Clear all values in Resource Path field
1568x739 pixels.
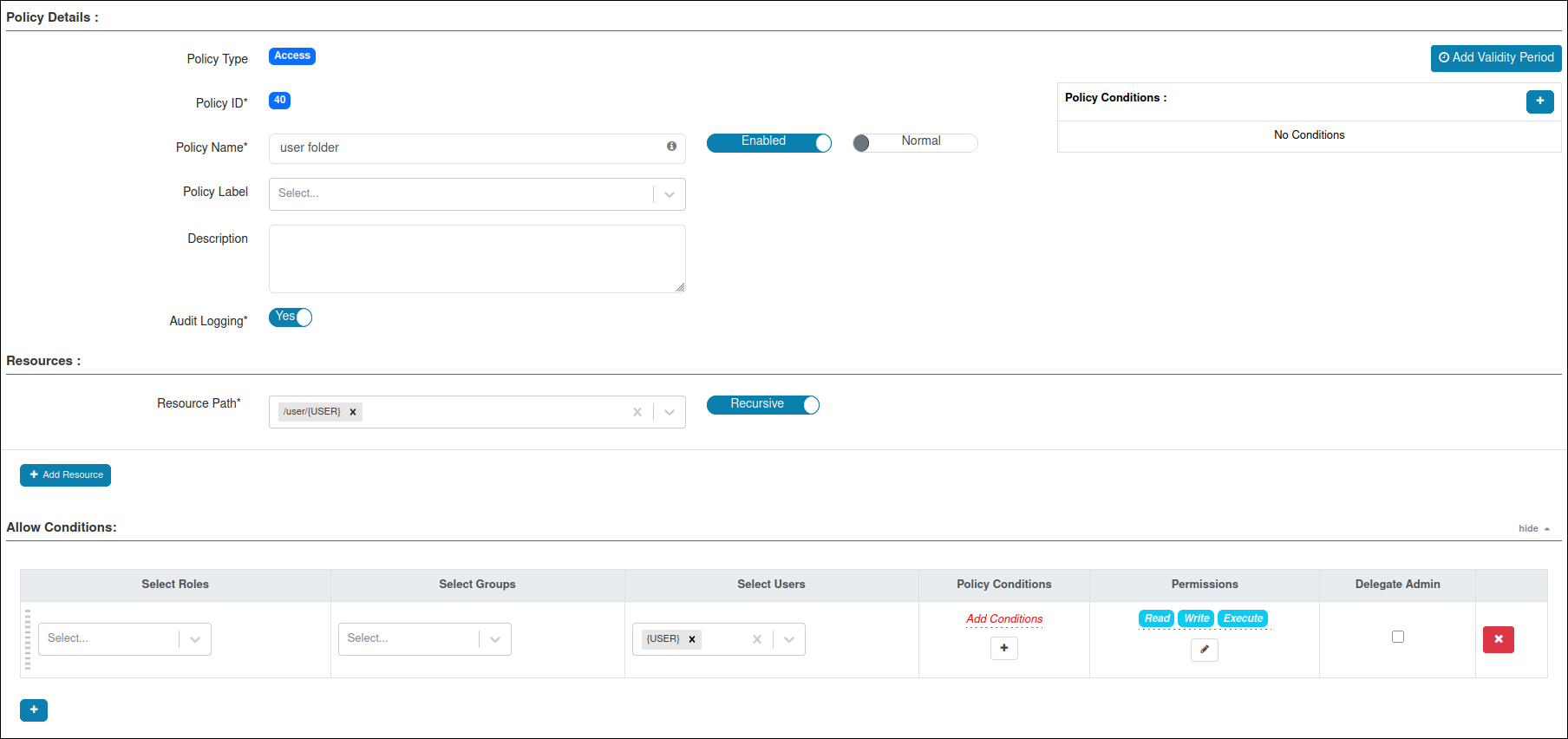pyautogui.click(x=637, y=412)
